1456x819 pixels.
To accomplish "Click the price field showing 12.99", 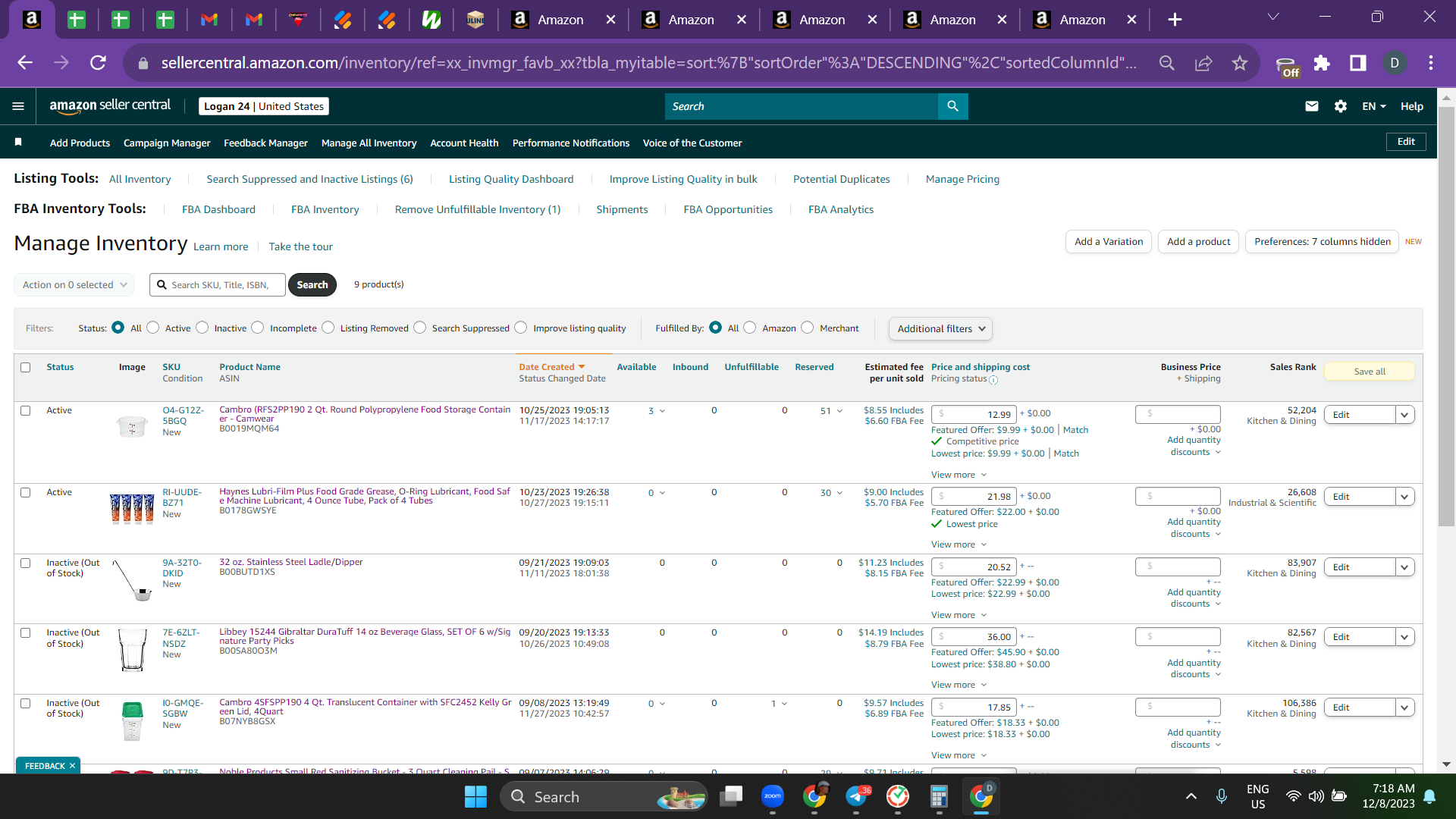I will point(974,414).
